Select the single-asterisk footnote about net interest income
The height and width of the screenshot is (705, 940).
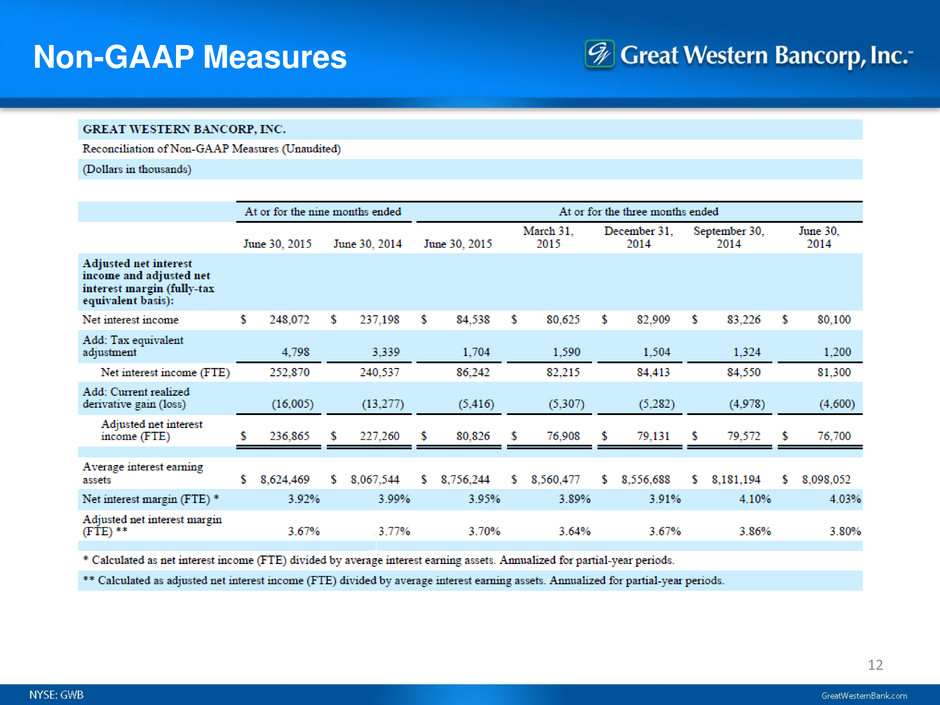pos(378,560)
